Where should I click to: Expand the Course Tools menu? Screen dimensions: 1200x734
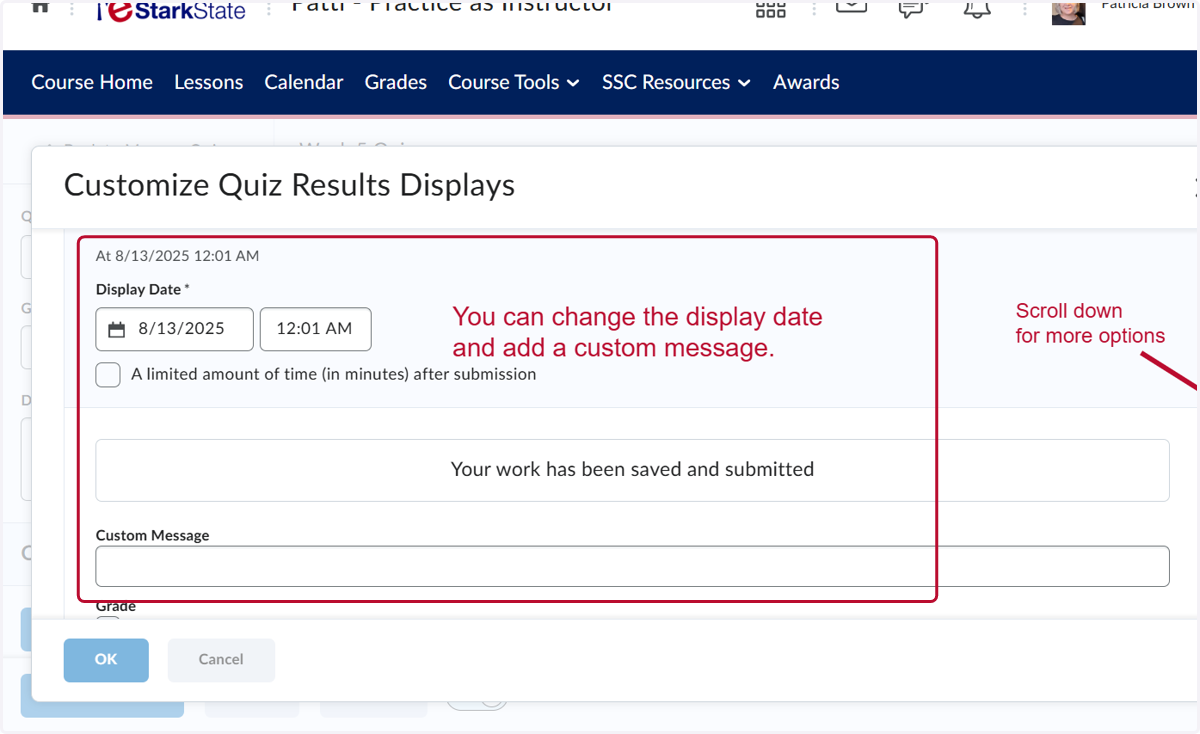click(514, 82)
